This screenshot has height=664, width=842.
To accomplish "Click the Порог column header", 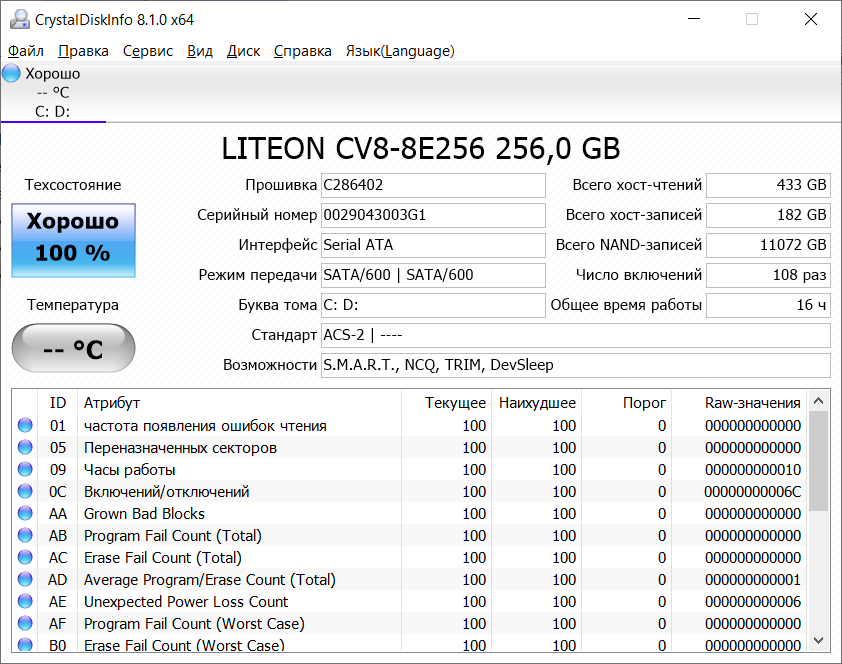I will point(627,403).
